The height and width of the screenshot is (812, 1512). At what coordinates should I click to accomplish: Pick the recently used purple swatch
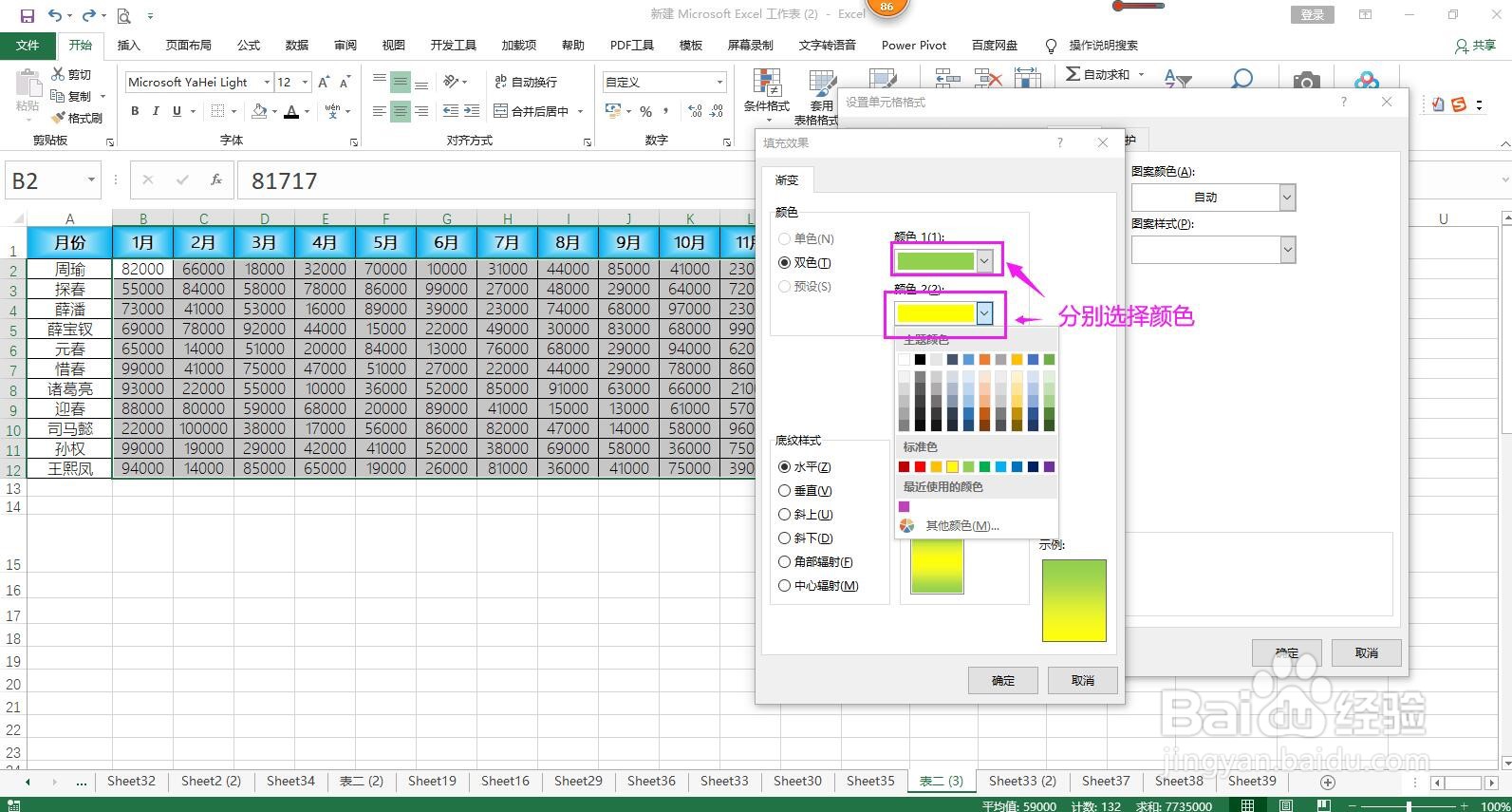[x=904, y=506]
